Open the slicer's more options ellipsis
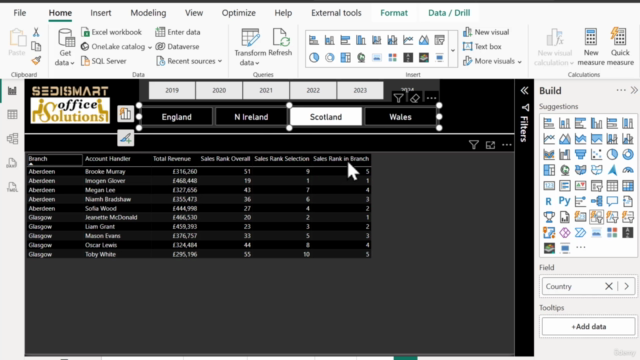This screenshot has height=360, width=640. tap(431, 98)
